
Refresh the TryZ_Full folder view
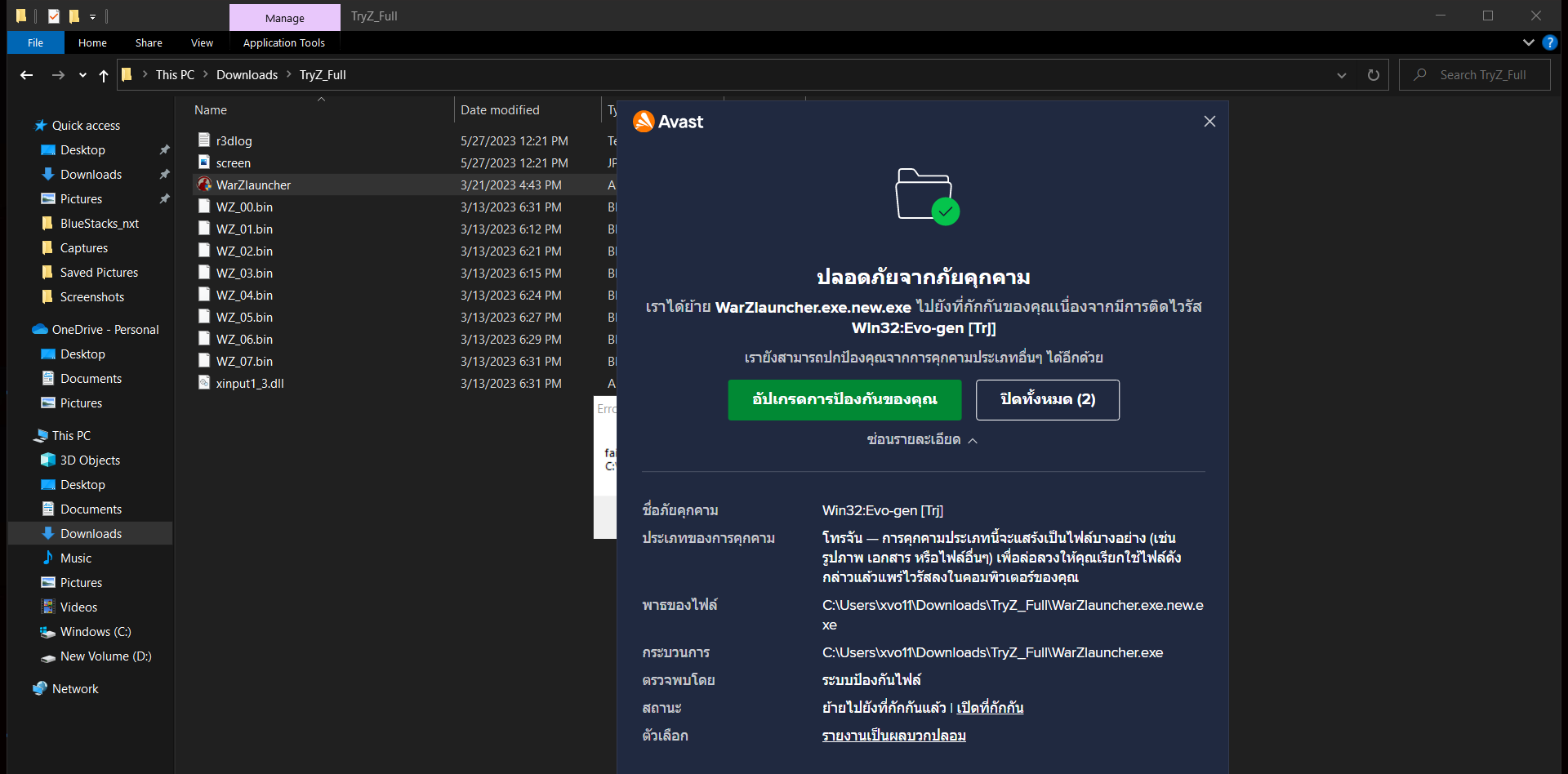(x=1374, y=75)
